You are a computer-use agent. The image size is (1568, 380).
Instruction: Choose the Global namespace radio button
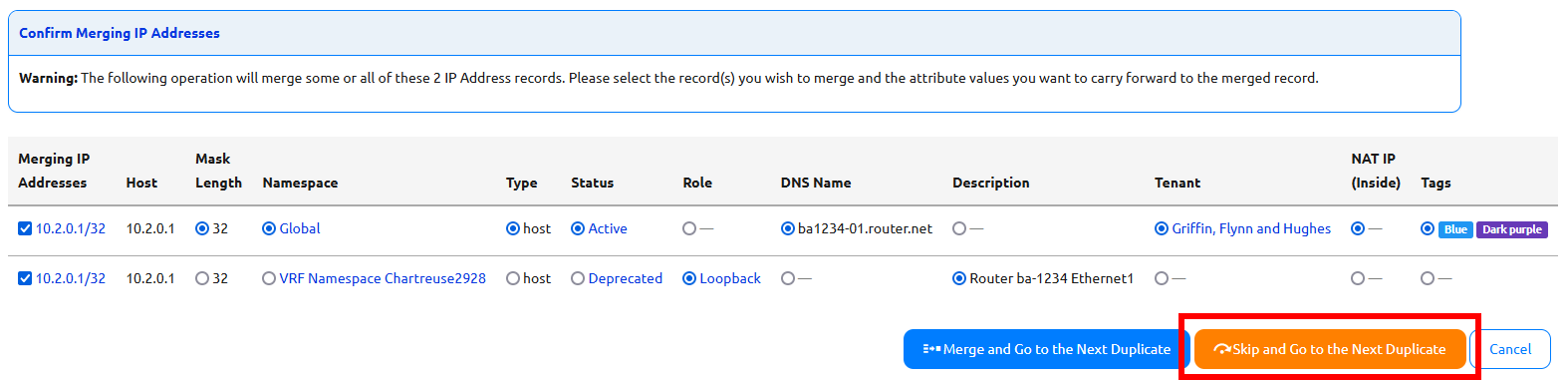(x=269, y=228)
